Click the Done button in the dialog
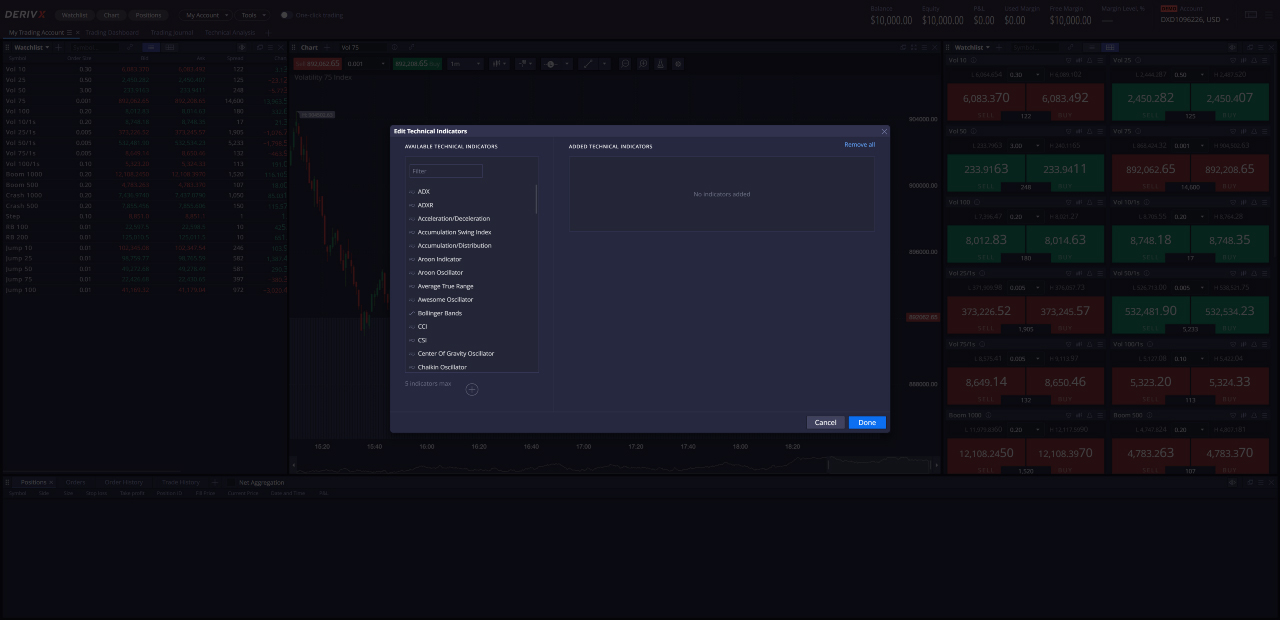Image resolution: width=1280 pixels, height=620 pixels. (866, 422)
